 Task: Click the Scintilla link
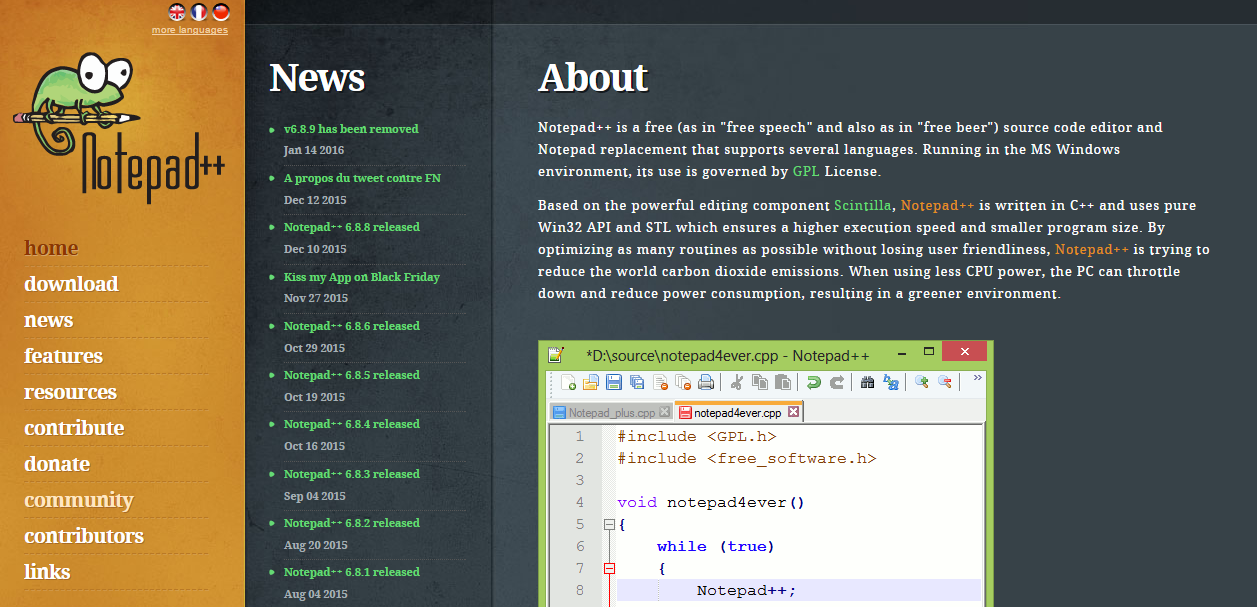(x=863, y=205)
